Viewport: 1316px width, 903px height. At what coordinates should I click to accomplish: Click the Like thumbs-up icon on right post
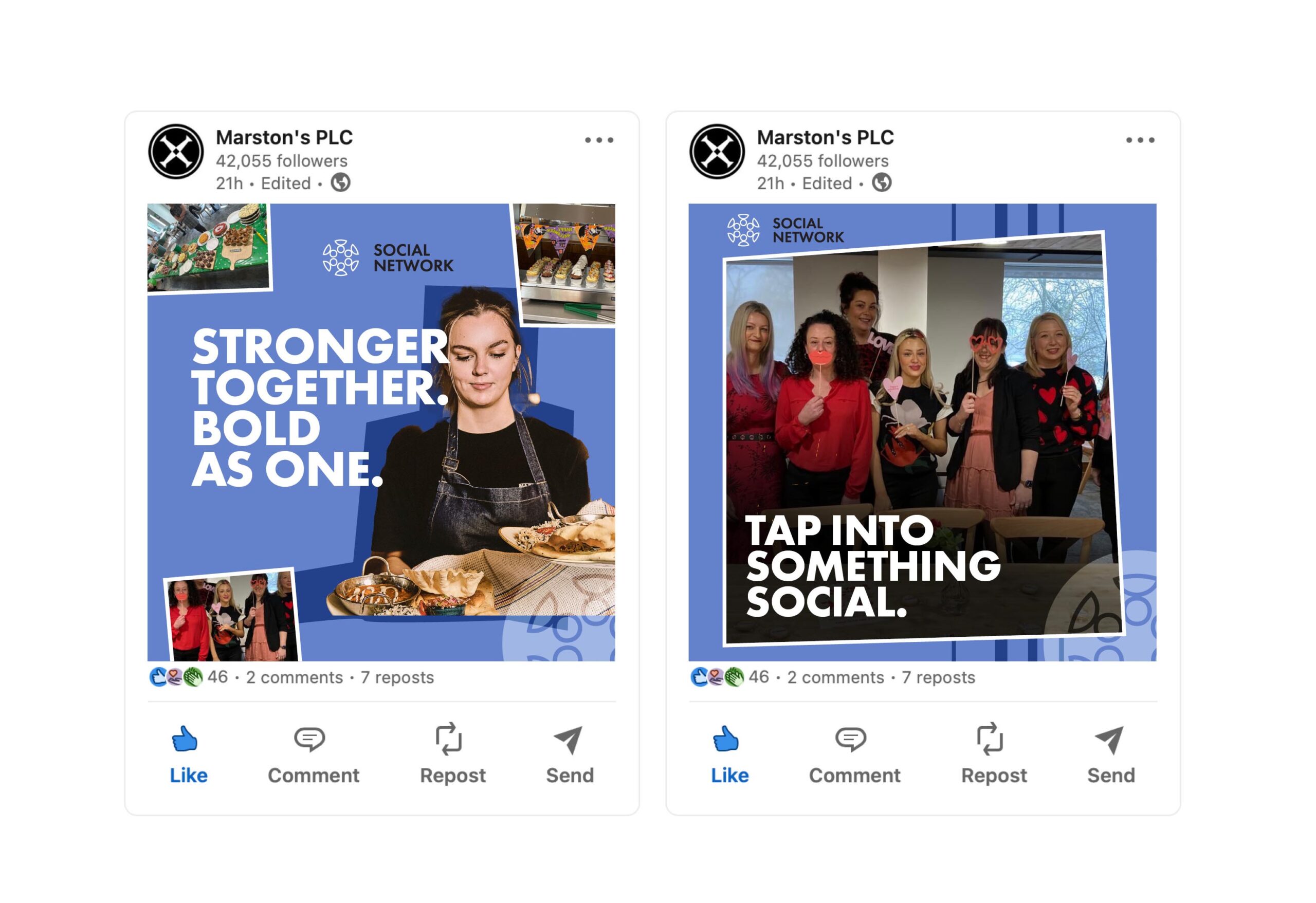coord(726,739)
